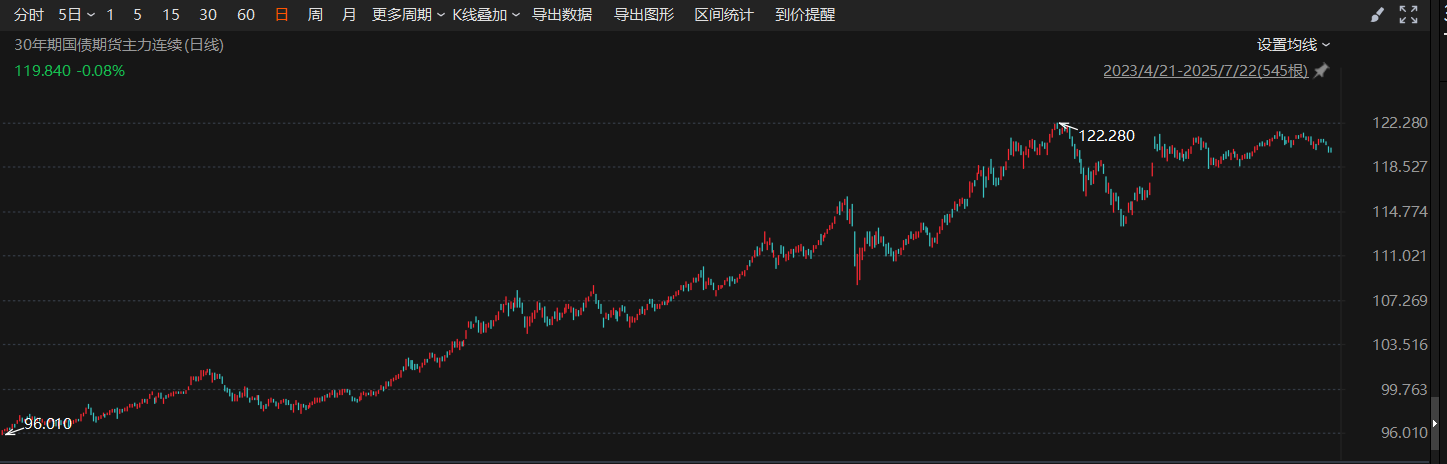
Task: Select the 1 minute period
Action: 110,15
